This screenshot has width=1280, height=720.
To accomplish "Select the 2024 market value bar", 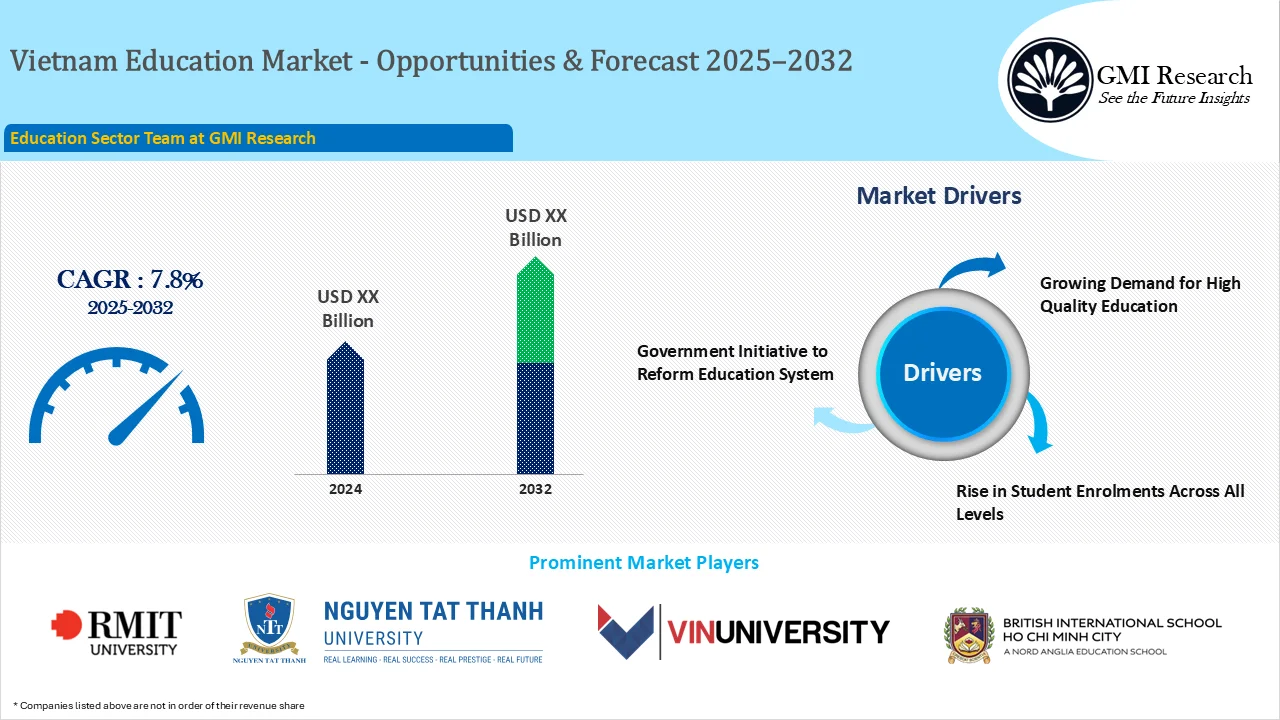I will pyautogui.click(x=345, y=410).
